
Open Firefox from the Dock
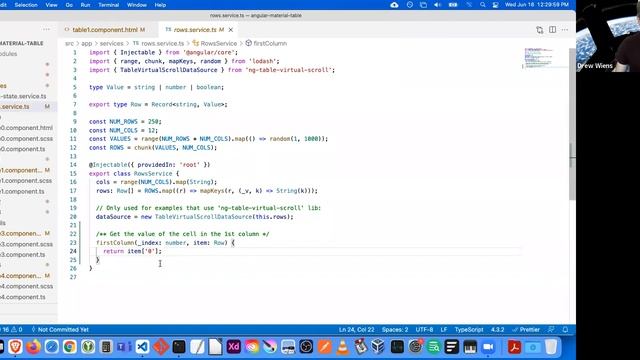click(x=33, y=347)
